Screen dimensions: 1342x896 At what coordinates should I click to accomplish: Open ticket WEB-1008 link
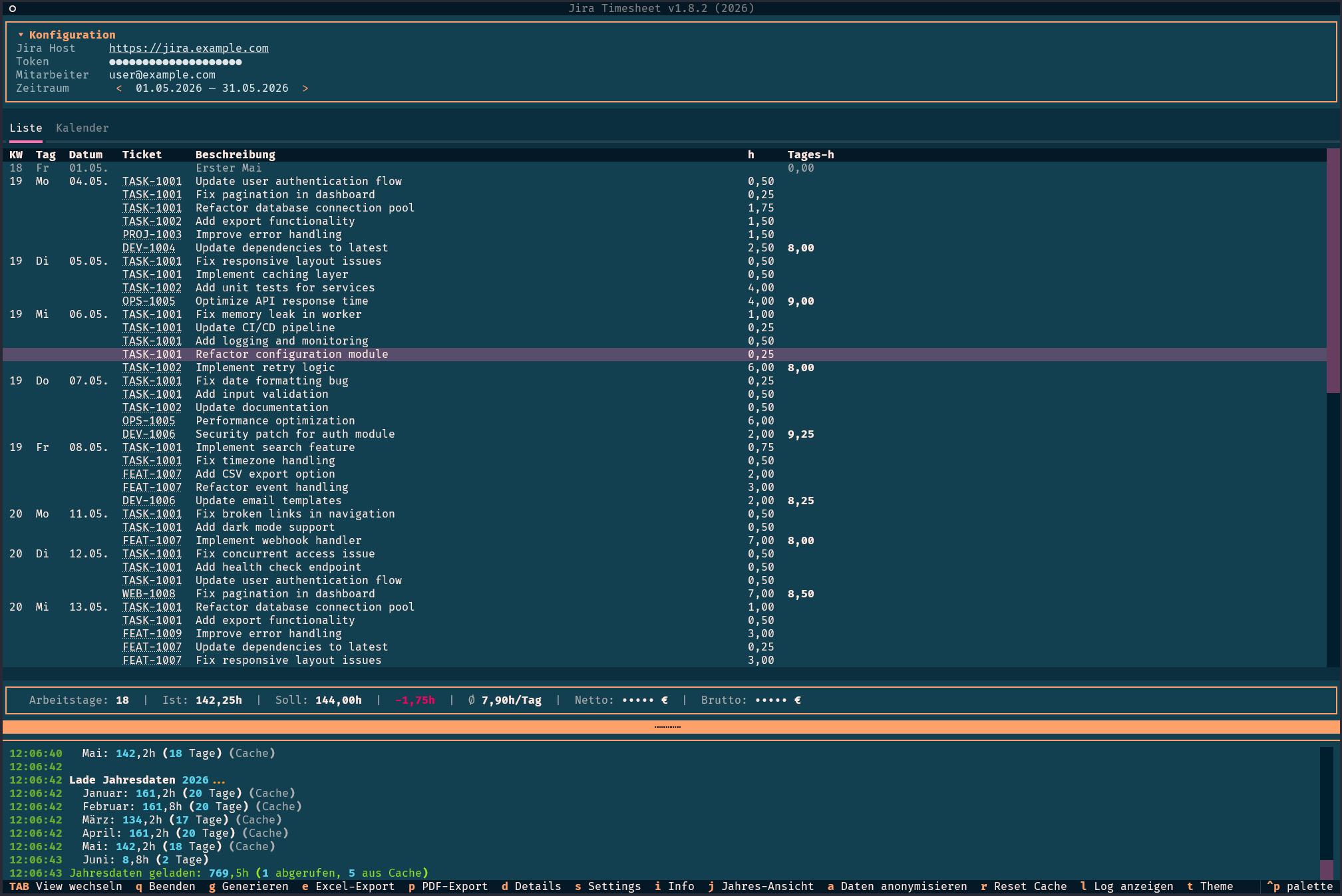(149, 593)
